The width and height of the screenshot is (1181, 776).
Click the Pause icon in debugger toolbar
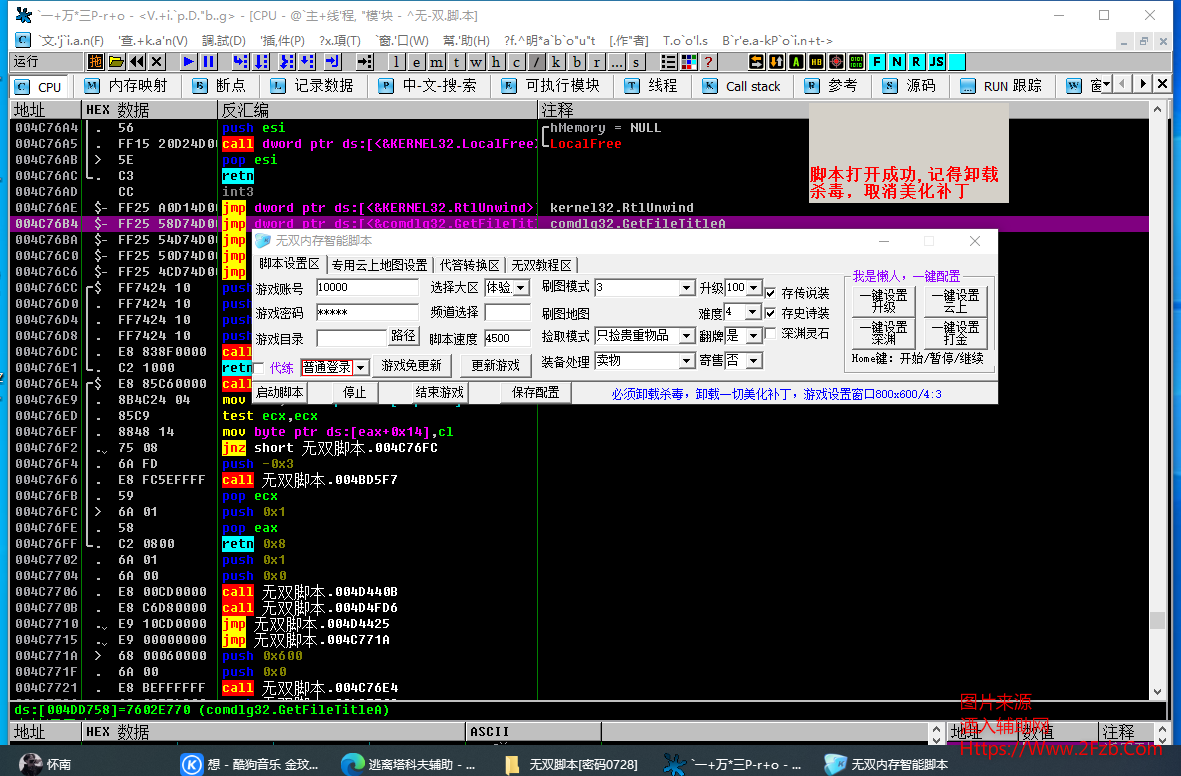pyautogui.click(x=207, y=62)
